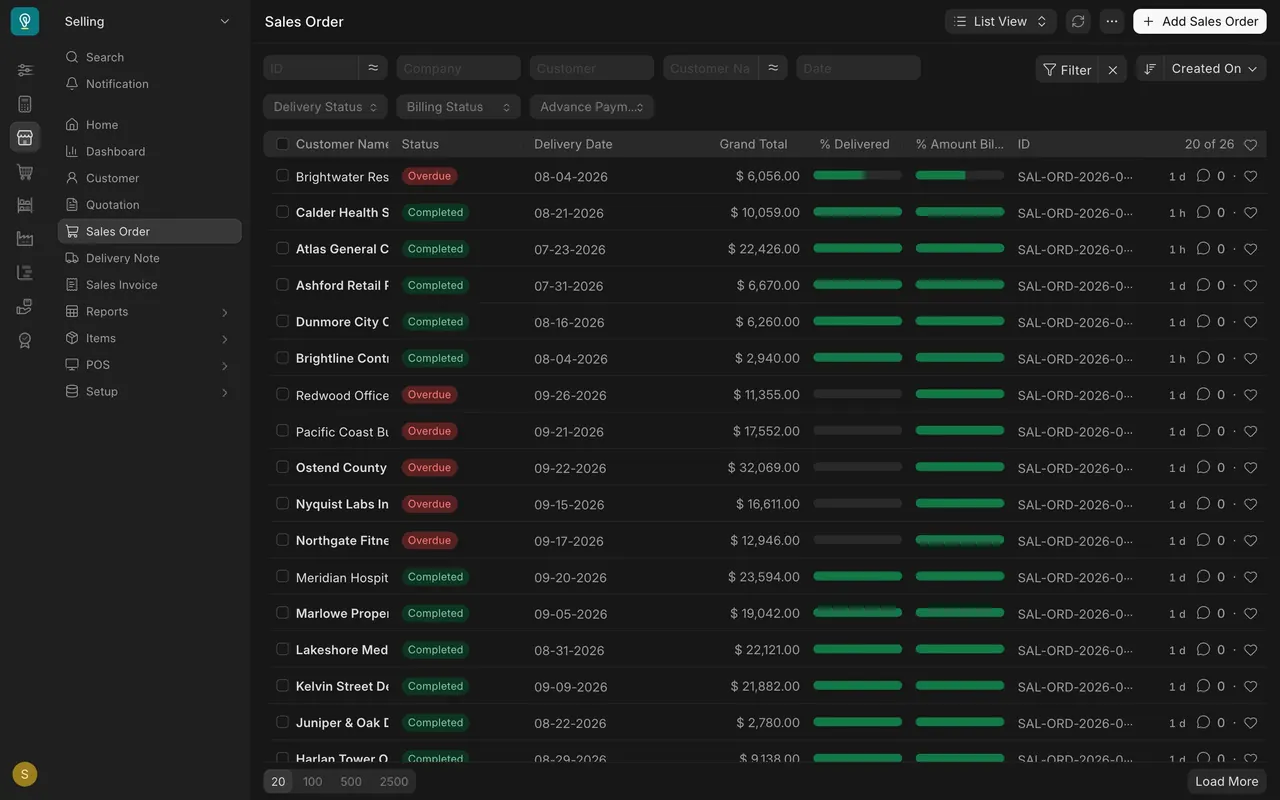Check the Atlas General row checkbox
Screen dimensions: 1280x800
coord(282,248)
